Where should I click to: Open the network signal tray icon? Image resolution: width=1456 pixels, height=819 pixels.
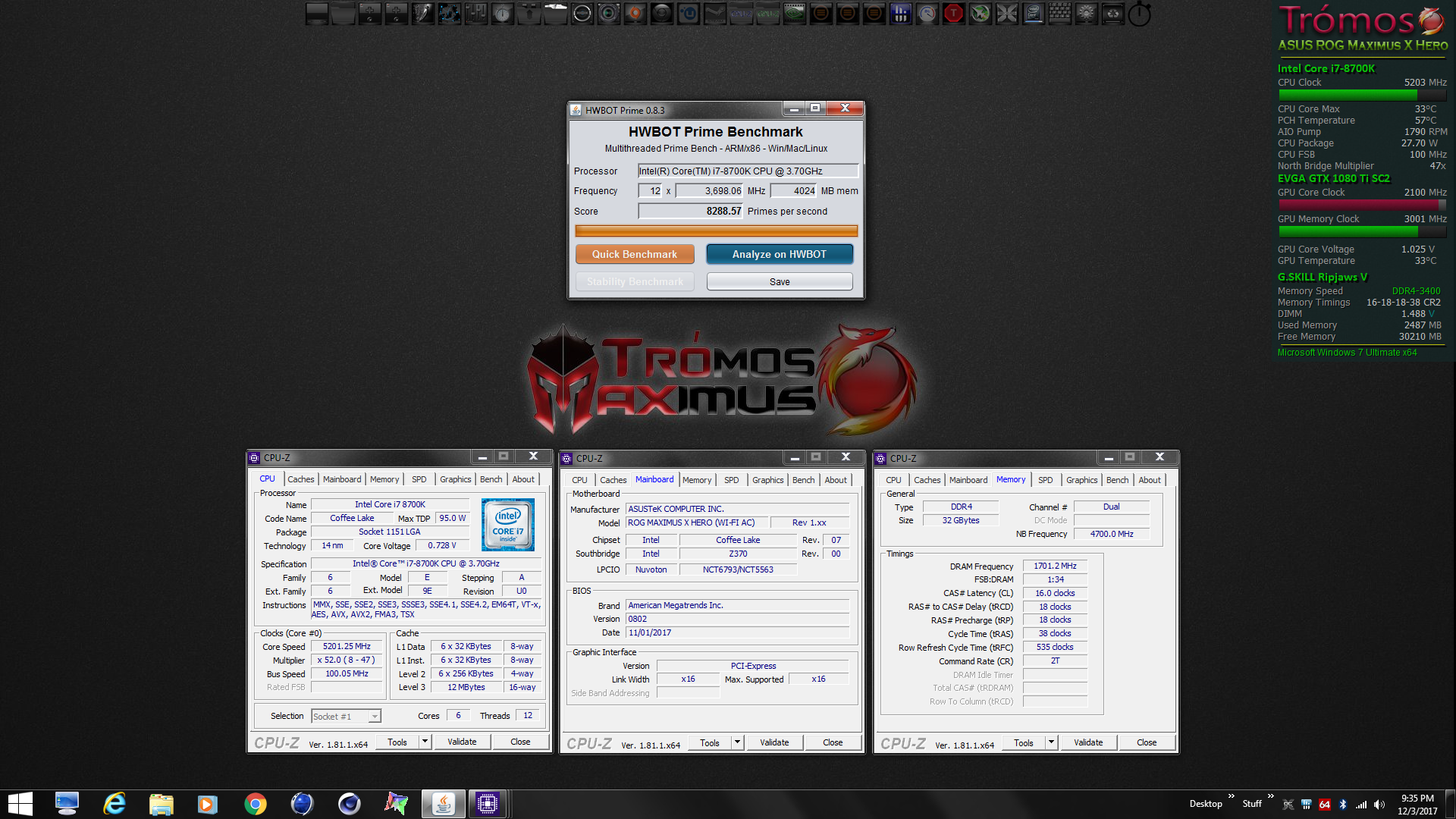point(1361,805)
